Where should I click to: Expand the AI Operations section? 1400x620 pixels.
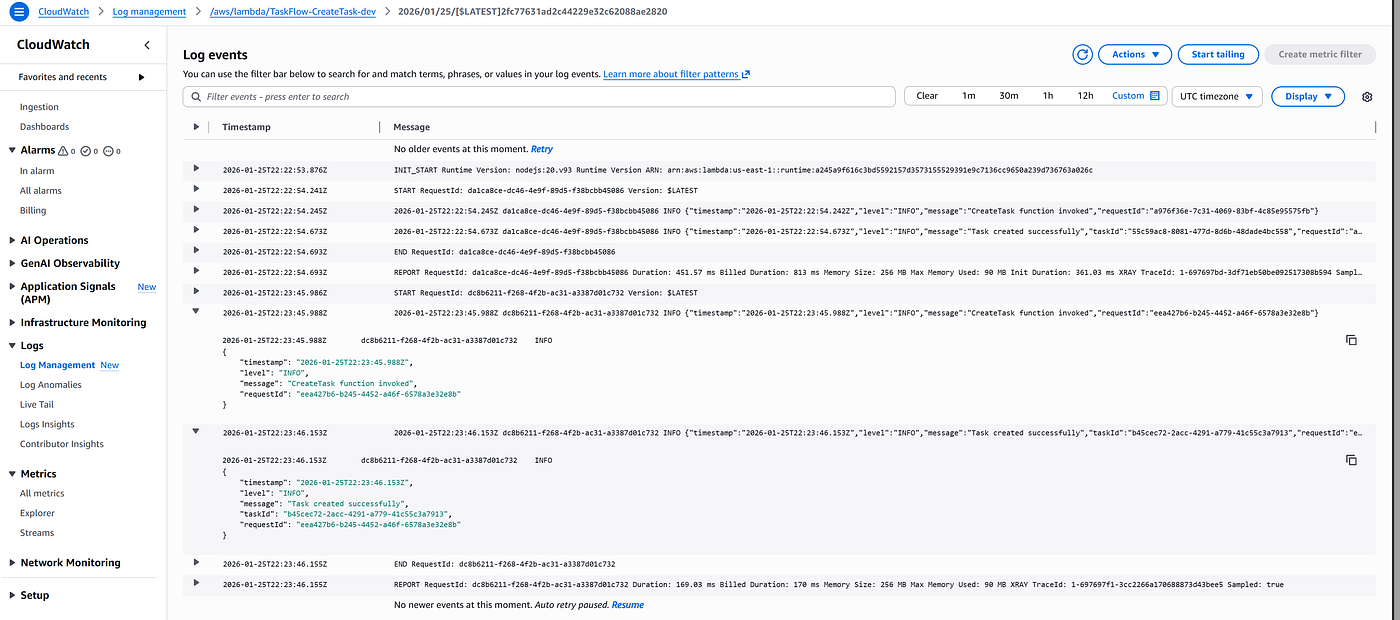pyautogui.click(x=12, y=240)
